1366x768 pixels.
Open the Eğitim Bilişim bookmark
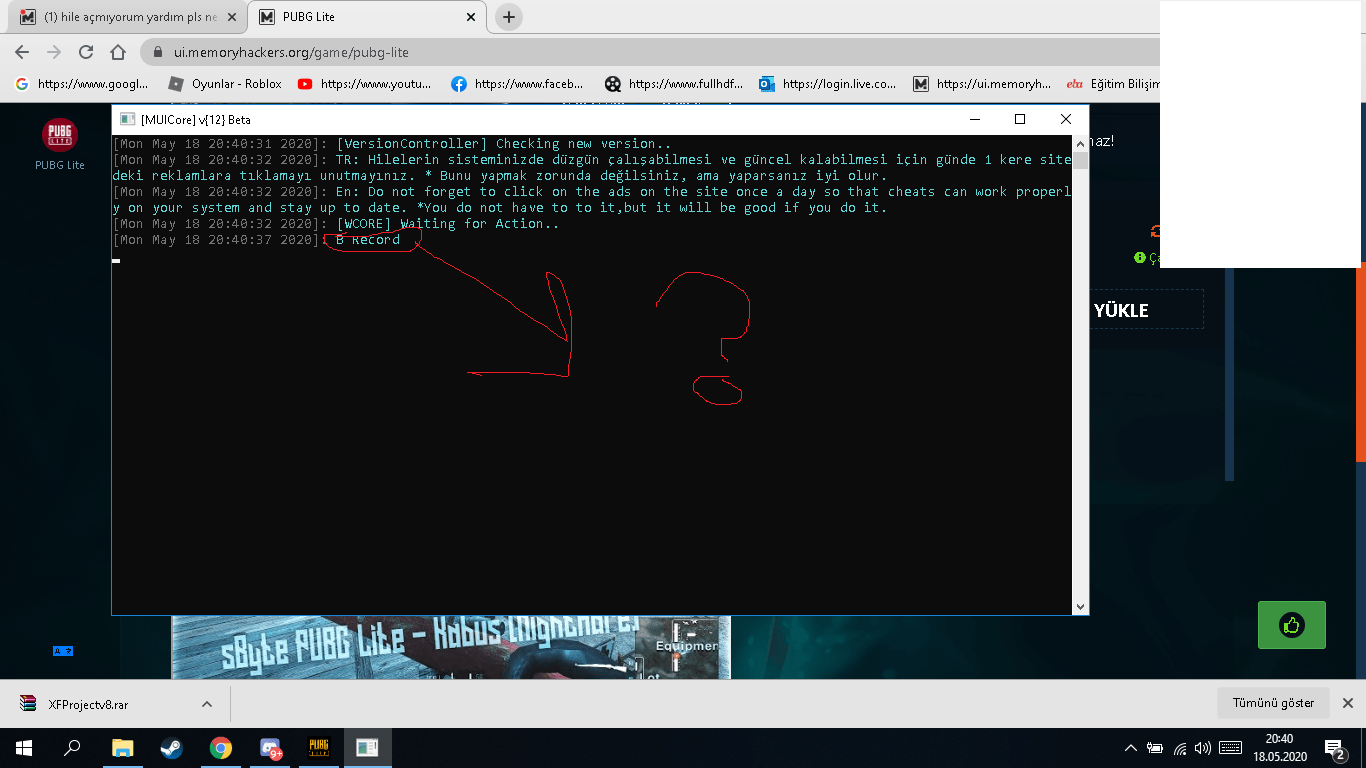(x=1113, y=84)
